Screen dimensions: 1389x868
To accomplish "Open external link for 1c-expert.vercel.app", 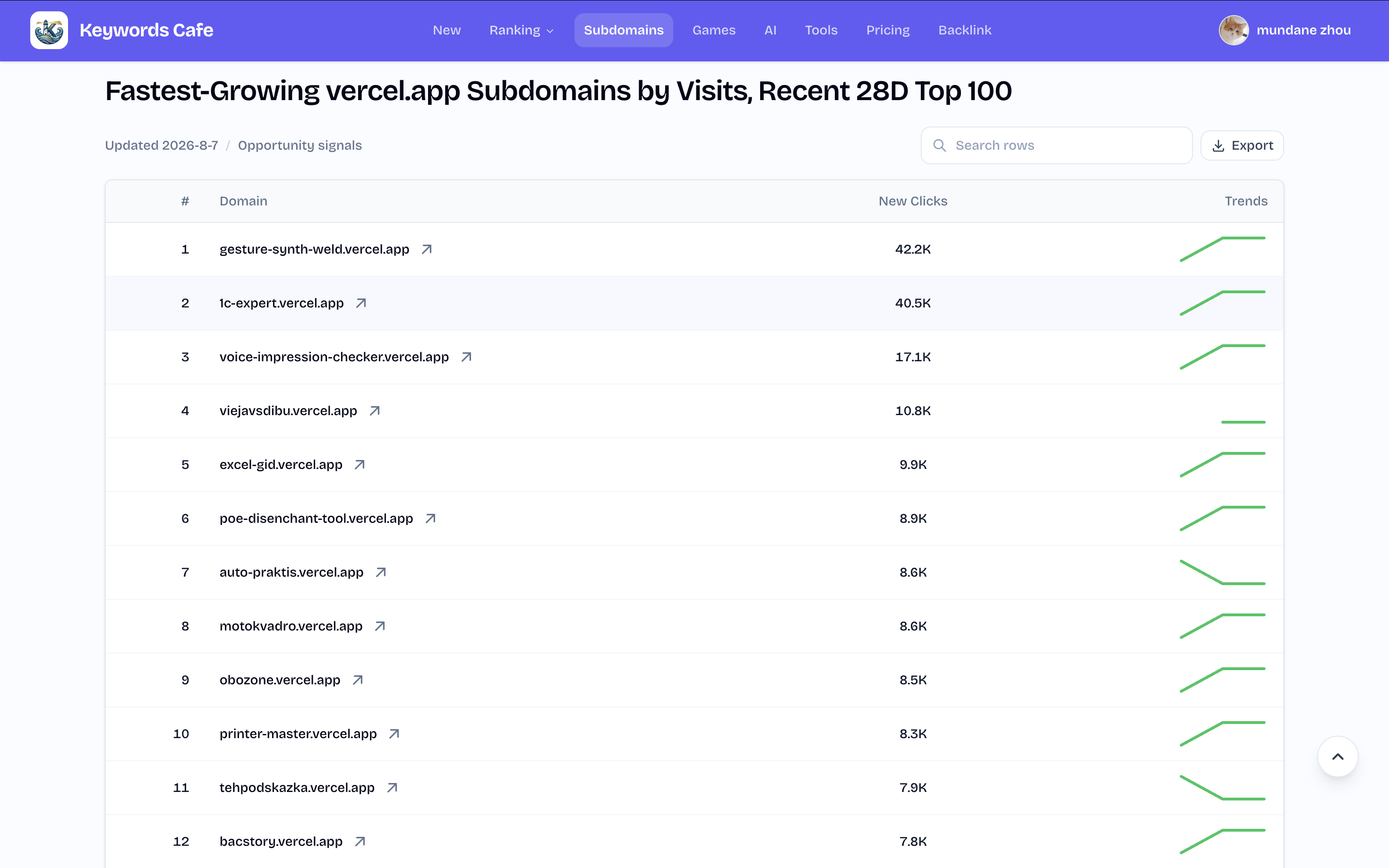I will (361, 303).
